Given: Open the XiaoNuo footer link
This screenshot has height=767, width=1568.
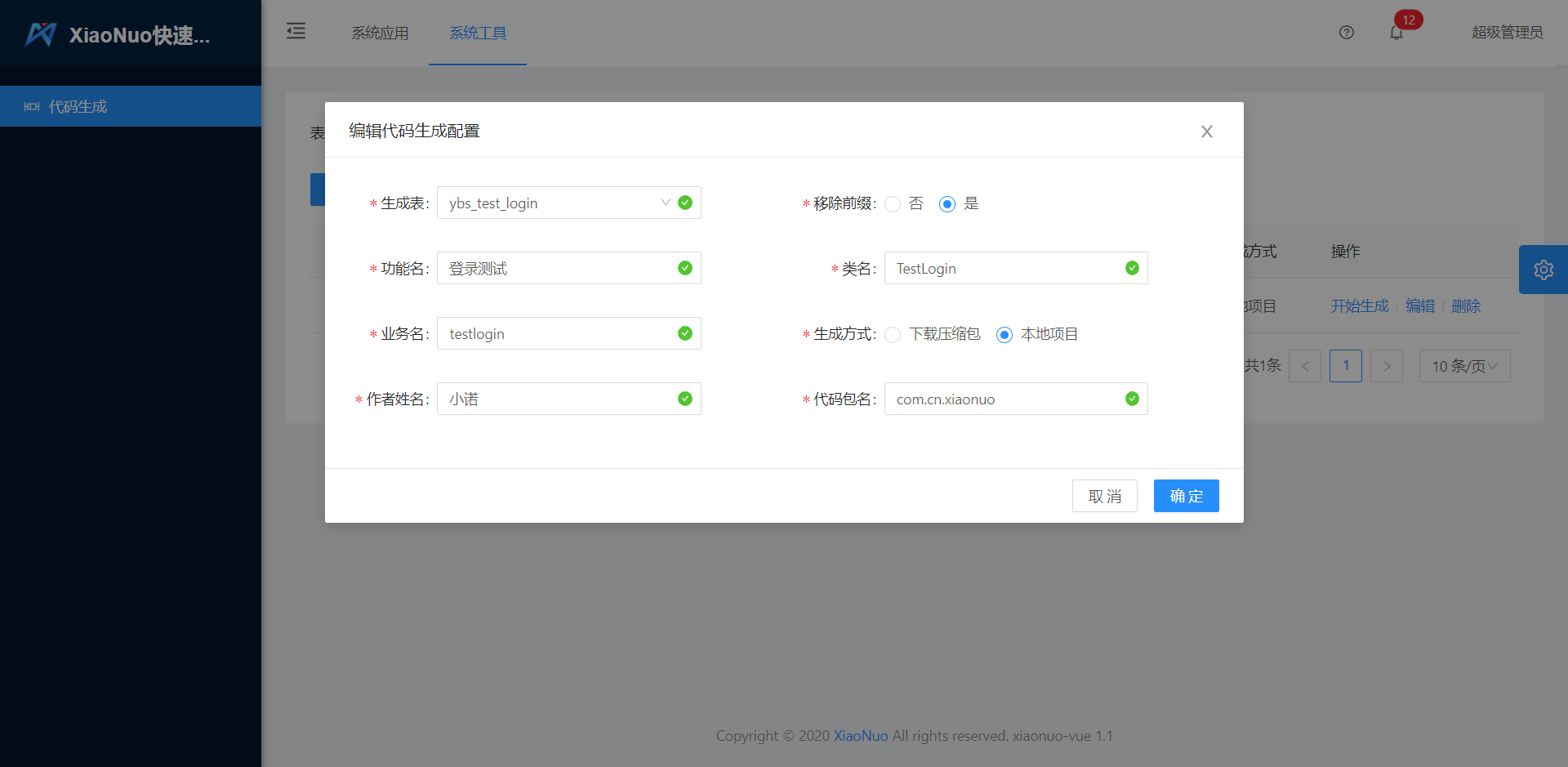Looking at the screenshot, I should (x=861, y=736).
